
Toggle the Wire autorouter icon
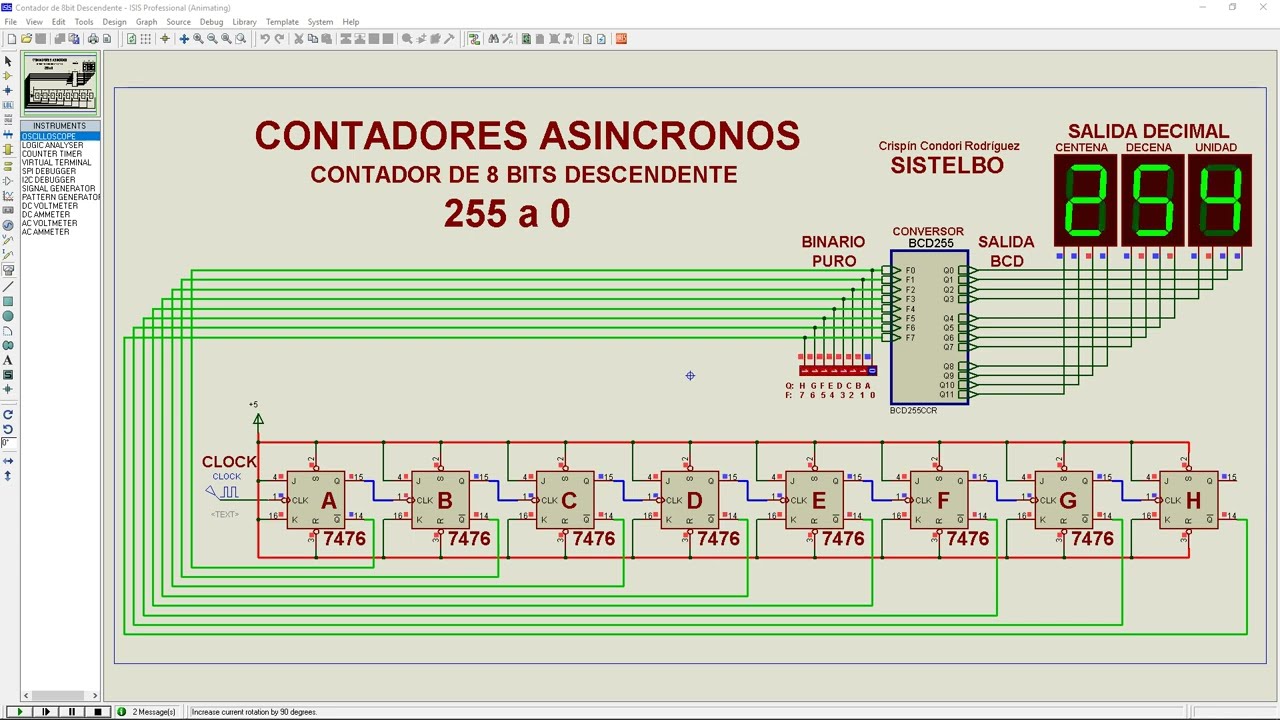click(474, 39)
